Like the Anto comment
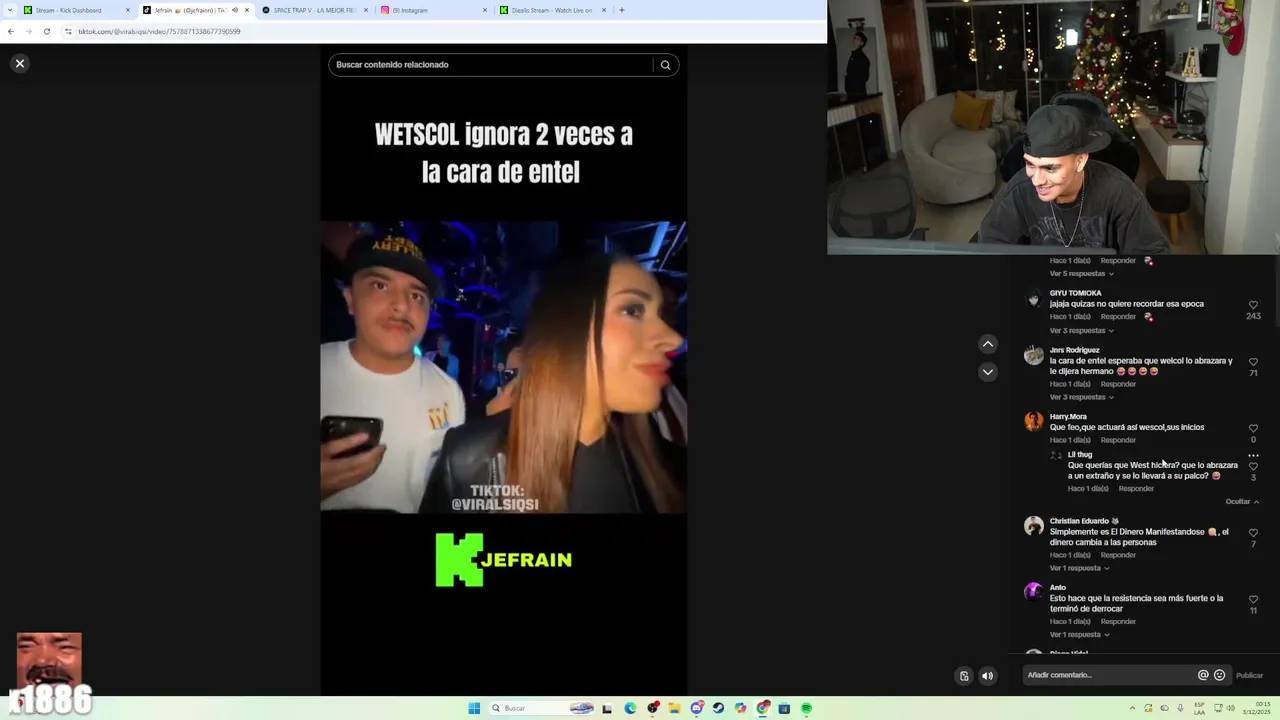The width and height of the screenshot is (1280, 720). point(1253,600)
